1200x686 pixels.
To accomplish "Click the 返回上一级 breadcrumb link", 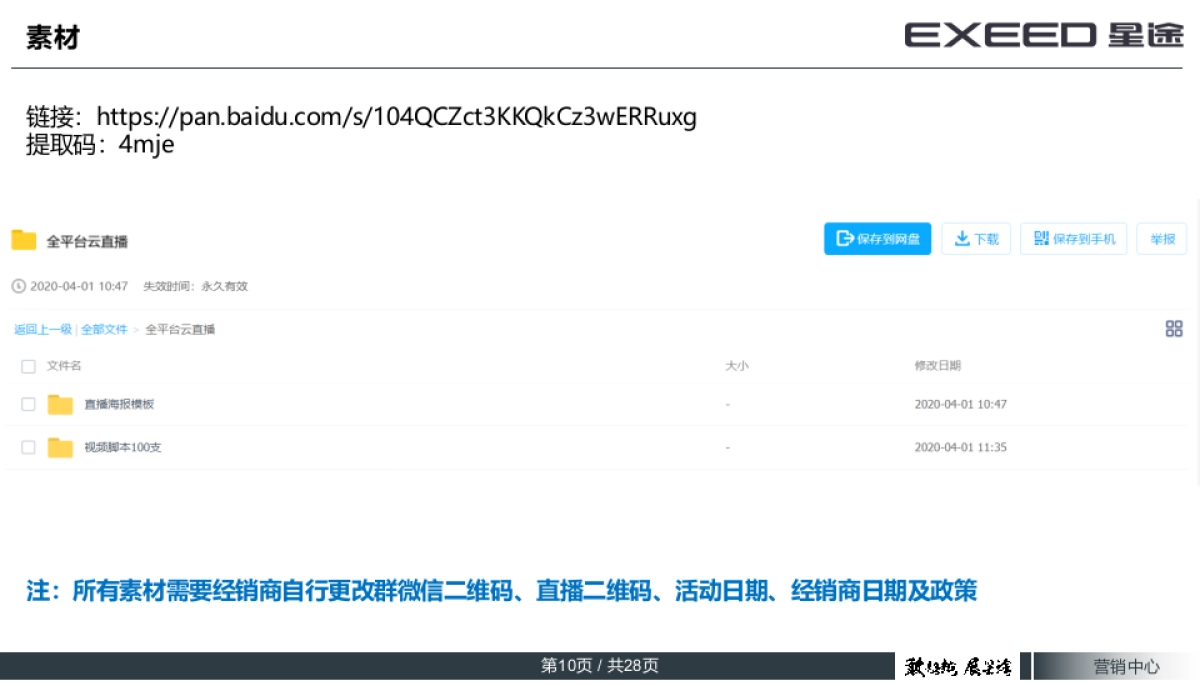I will (43, 329).
